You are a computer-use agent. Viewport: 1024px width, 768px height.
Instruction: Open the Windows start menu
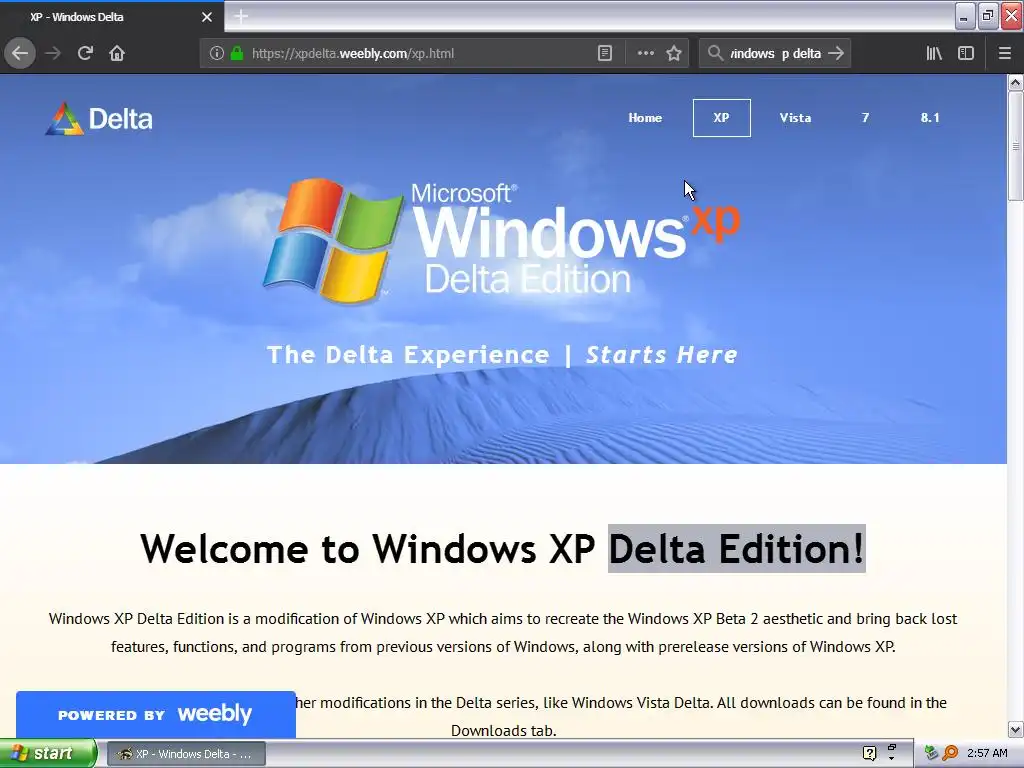(48, 754)
